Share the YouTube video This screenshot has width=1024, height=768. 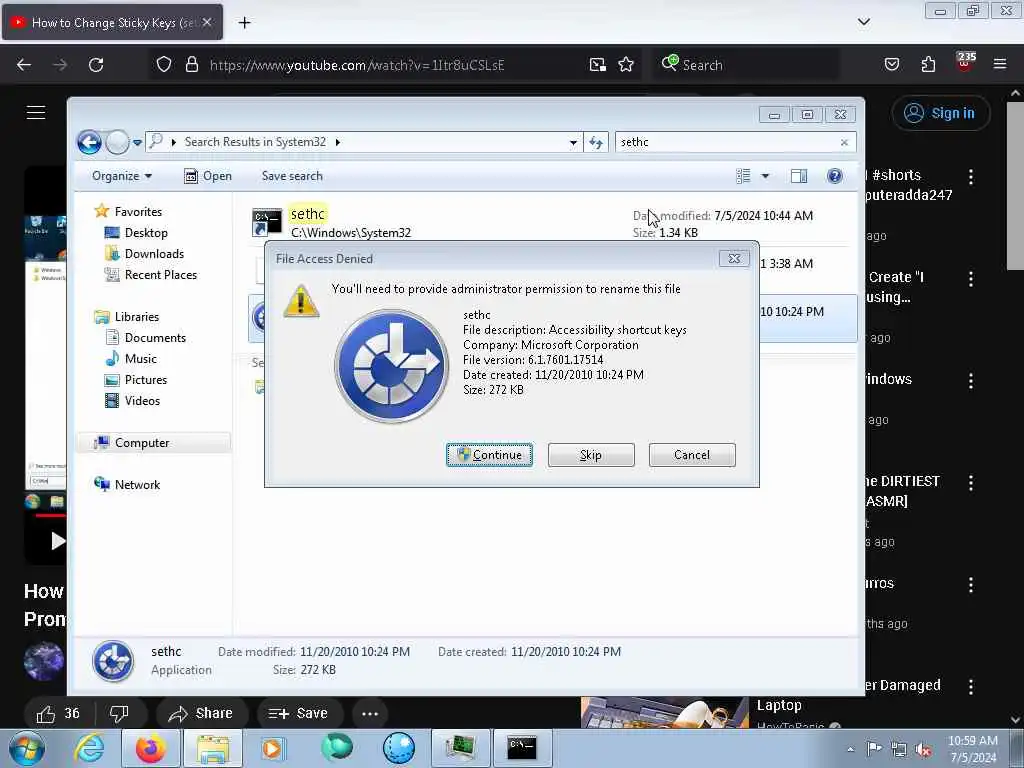(200, 713)
